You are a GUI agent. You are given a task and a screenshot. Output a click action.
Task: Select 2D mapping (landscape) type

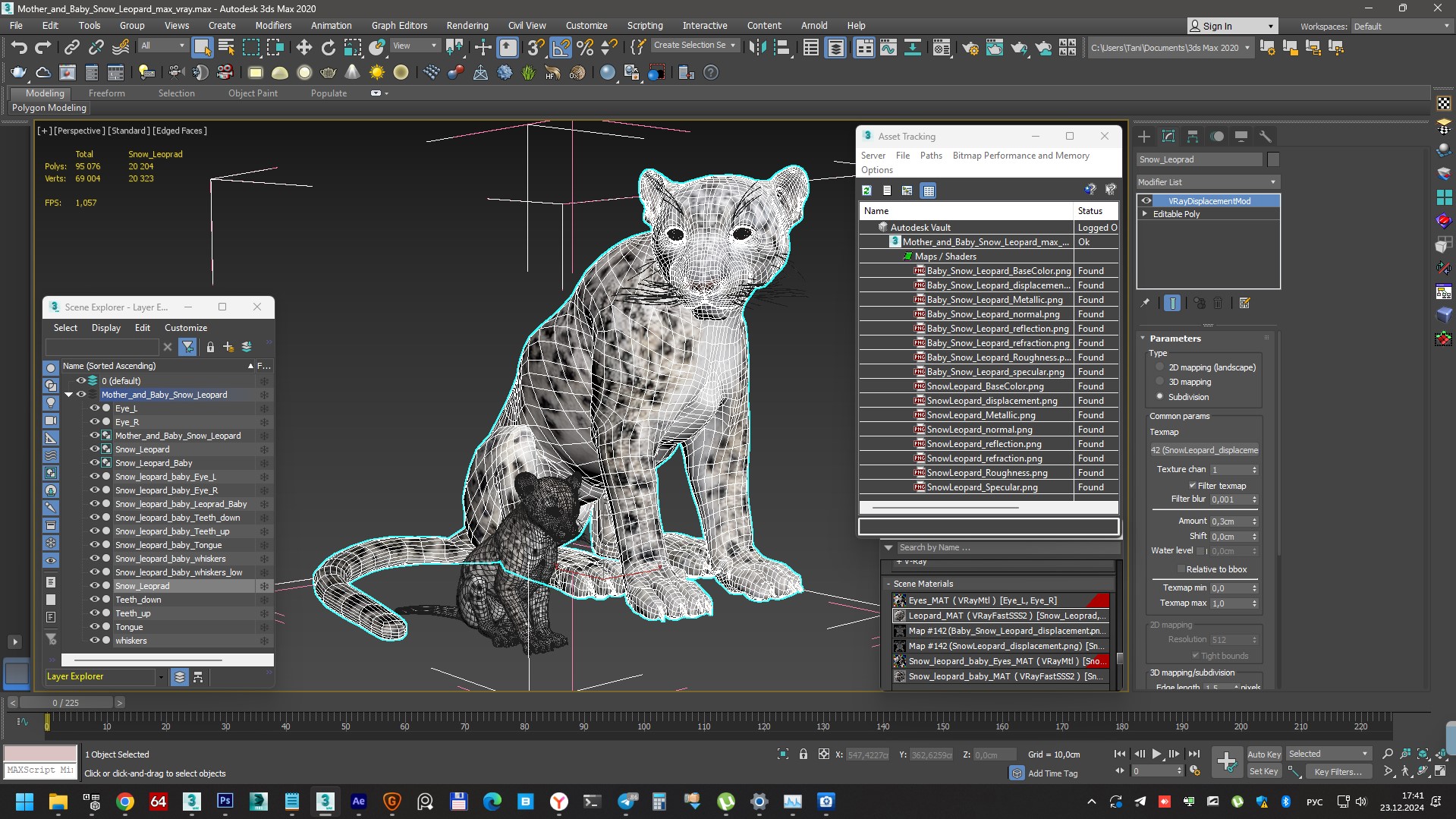(1159, 367)
